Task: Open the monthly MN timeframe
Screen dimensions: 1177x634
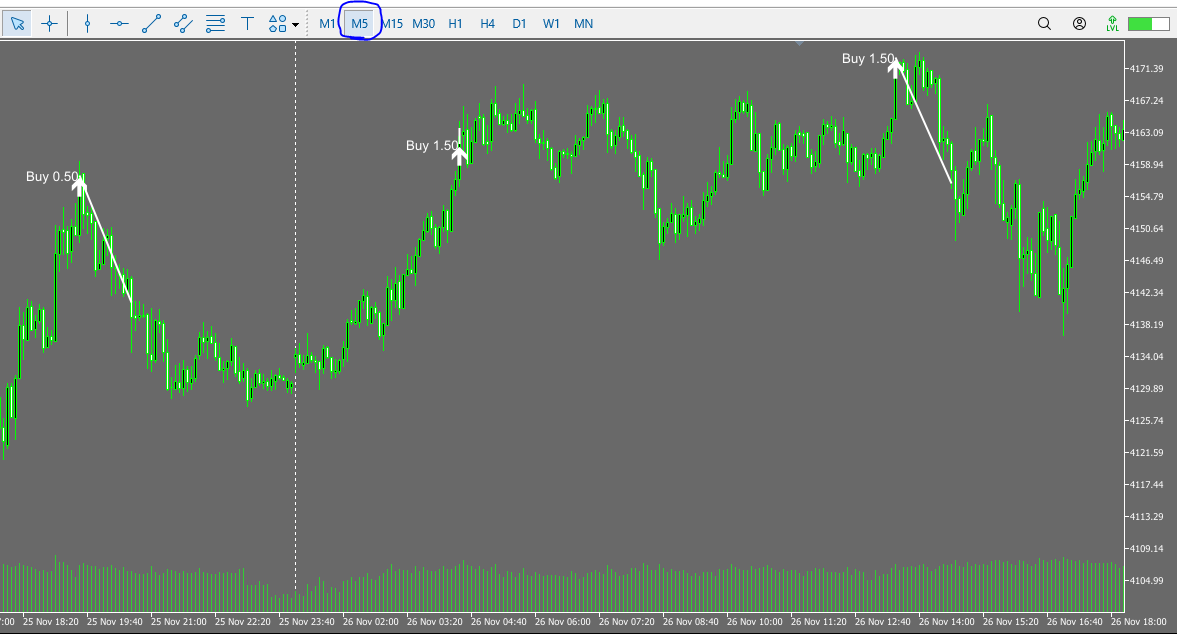Action: [583, 23]
